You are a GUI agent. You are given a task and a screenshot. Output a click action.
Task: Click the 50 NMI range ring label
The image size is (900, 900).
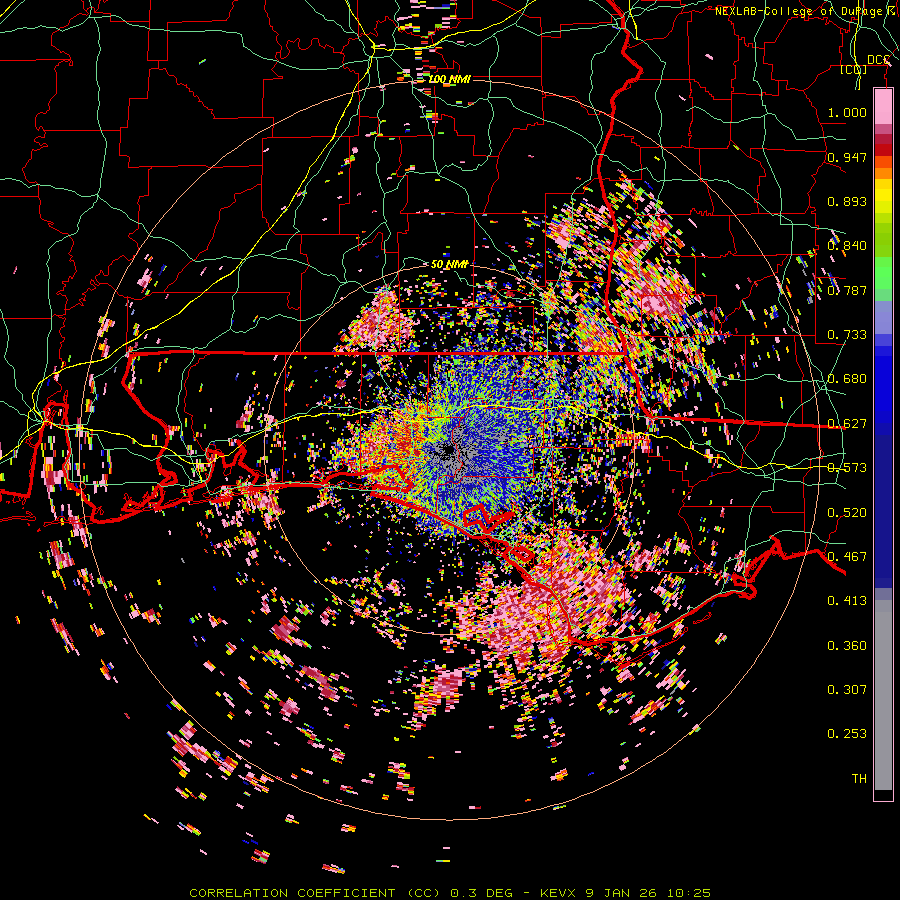click(449, 264)
